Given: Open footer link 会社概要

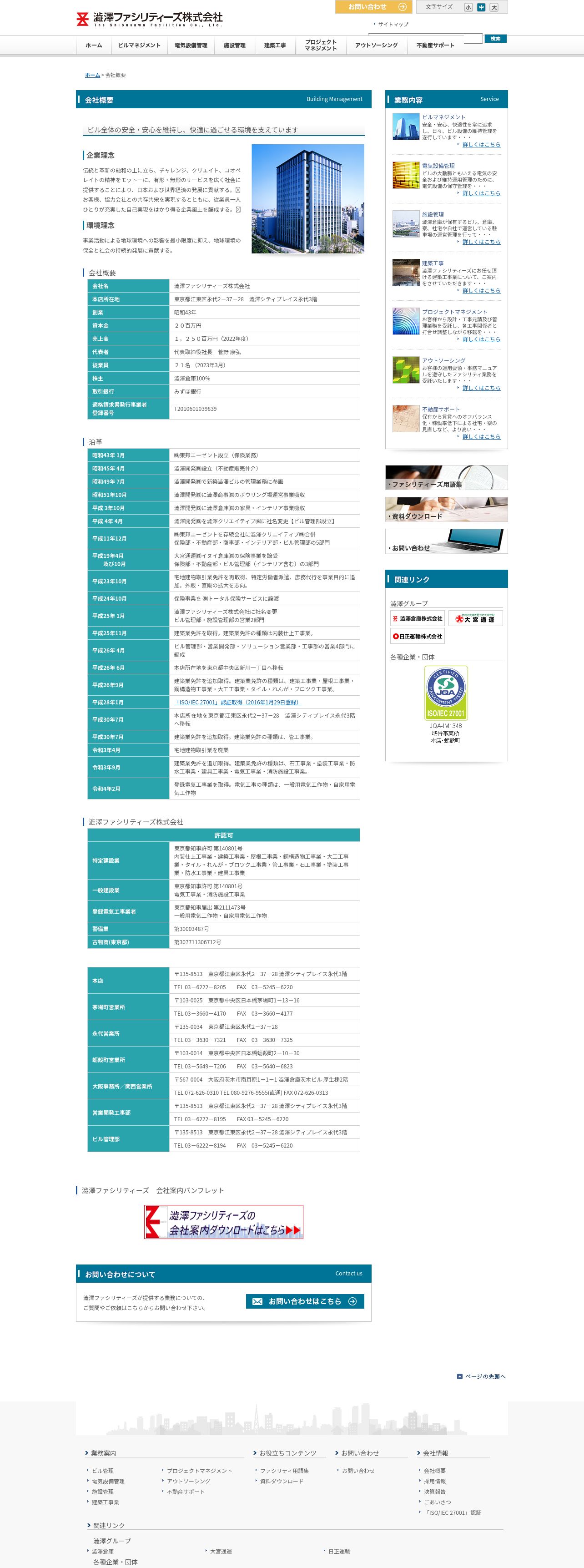Looking at the screenshot, I should (x=434, y=1471).
